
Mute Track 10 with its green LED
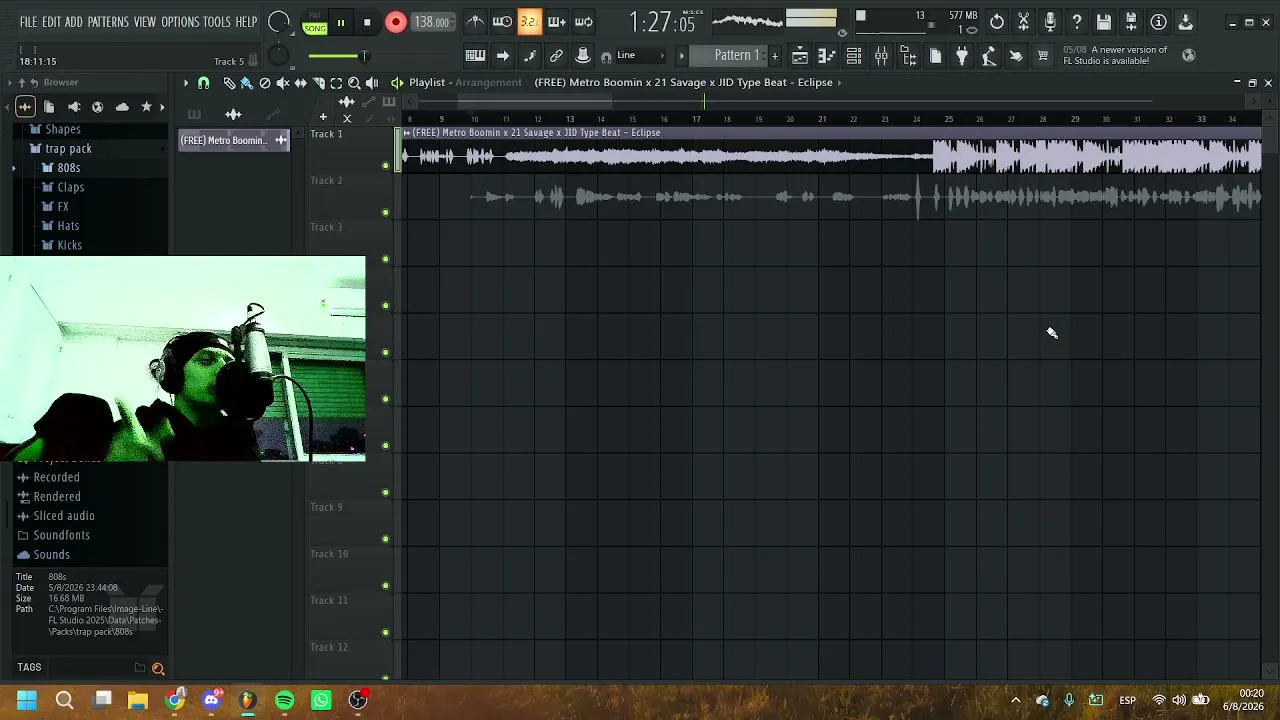(386, 586)
